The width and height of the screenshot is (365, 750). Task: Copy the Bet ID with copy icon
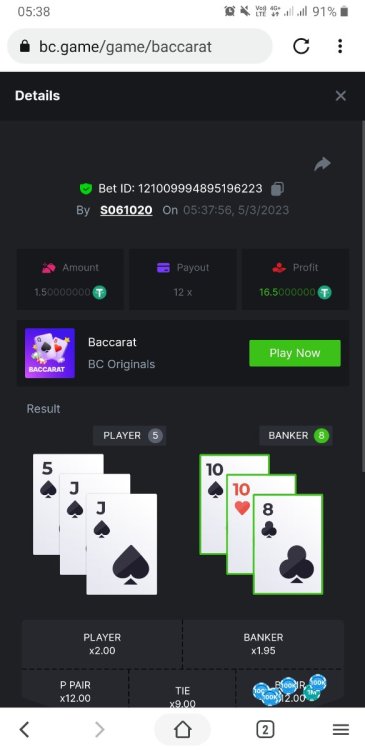(277, 189)
